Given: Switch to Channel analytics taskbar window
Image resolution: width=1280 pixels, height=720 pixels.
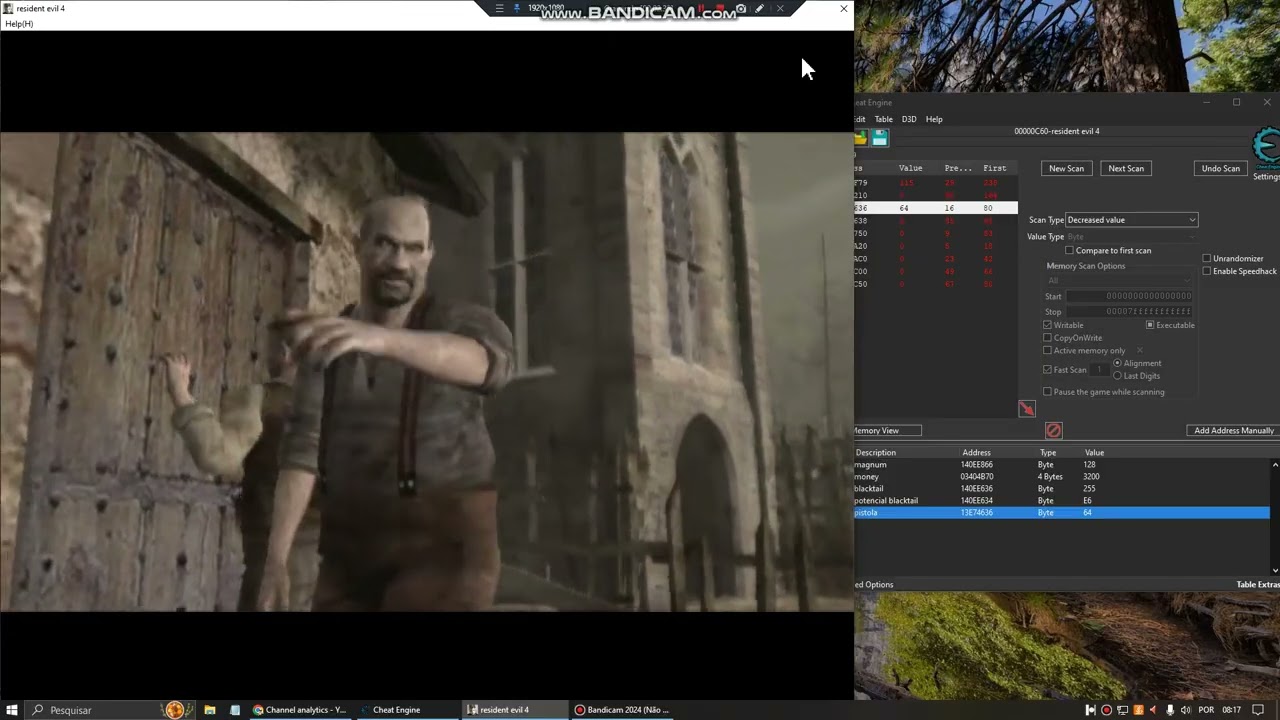Looking at the screenshot, I should tap(299, 710).
